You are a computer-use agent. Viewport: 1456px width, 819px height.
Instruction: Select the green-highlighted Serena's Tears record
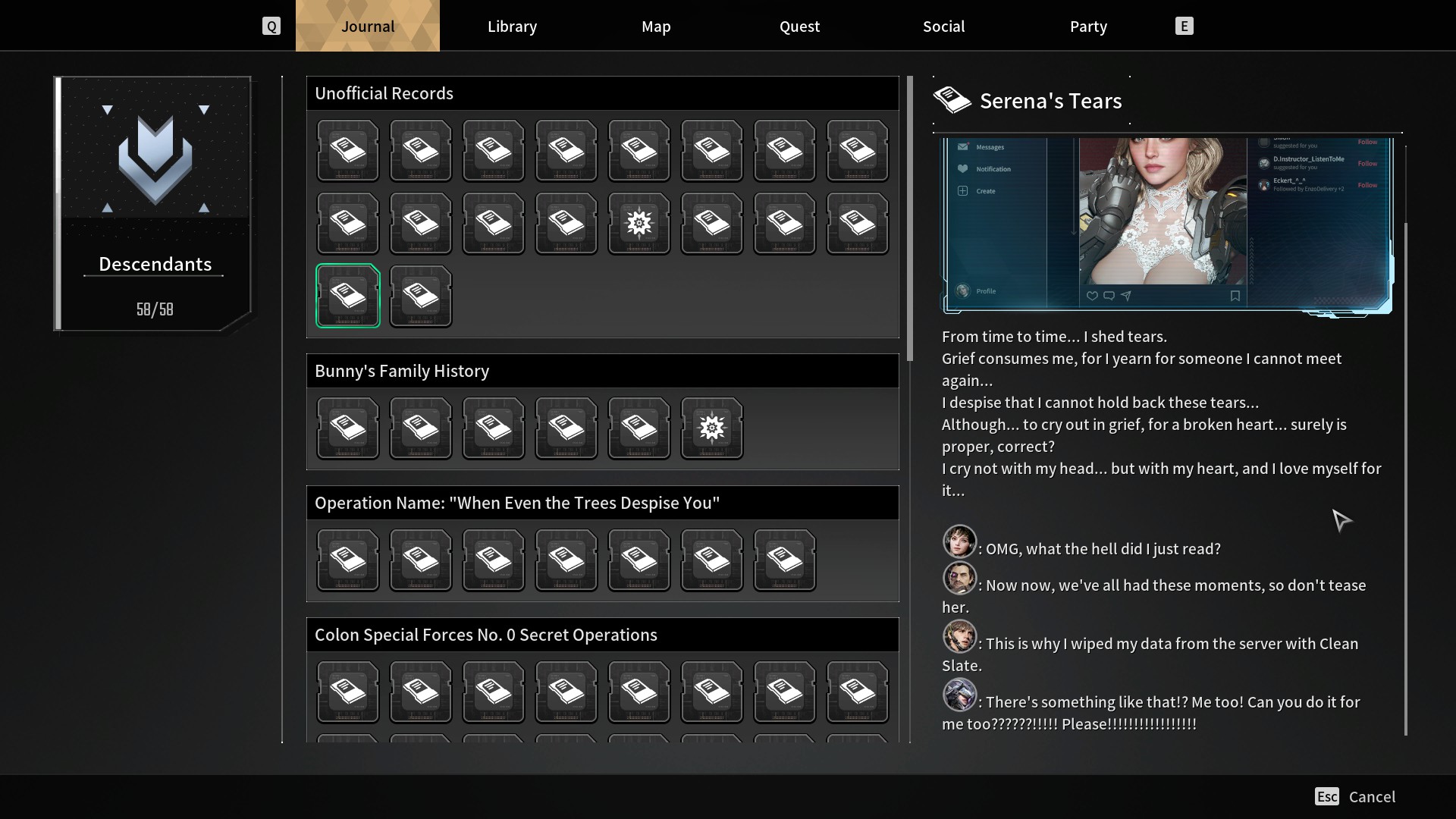[x=347, y=296]
